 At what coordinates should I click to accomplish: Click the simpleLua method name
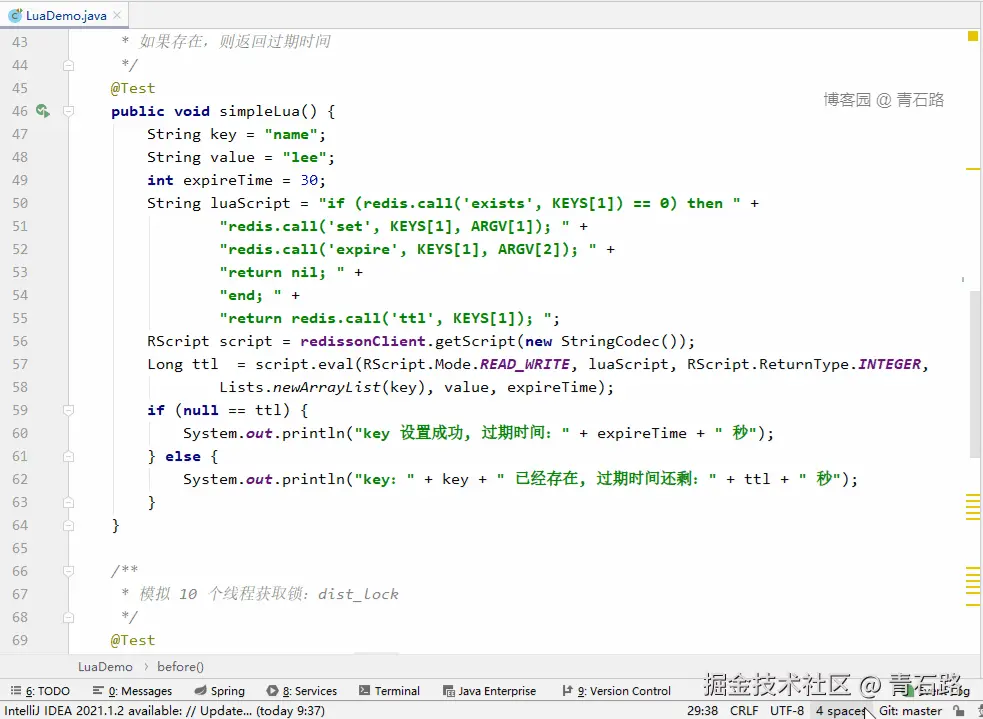259,111
